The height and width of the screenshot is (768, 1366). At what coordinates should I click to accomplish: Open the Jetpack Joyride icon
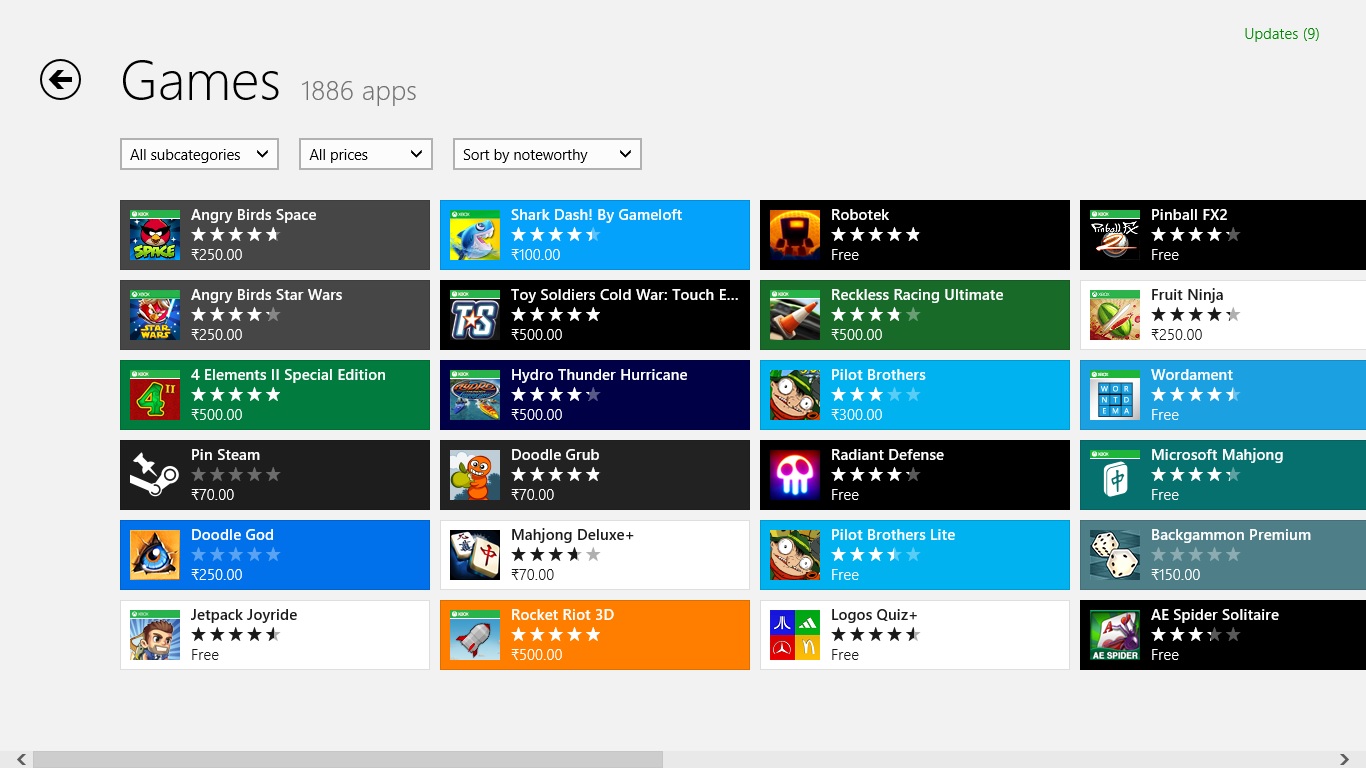point(155,635)
